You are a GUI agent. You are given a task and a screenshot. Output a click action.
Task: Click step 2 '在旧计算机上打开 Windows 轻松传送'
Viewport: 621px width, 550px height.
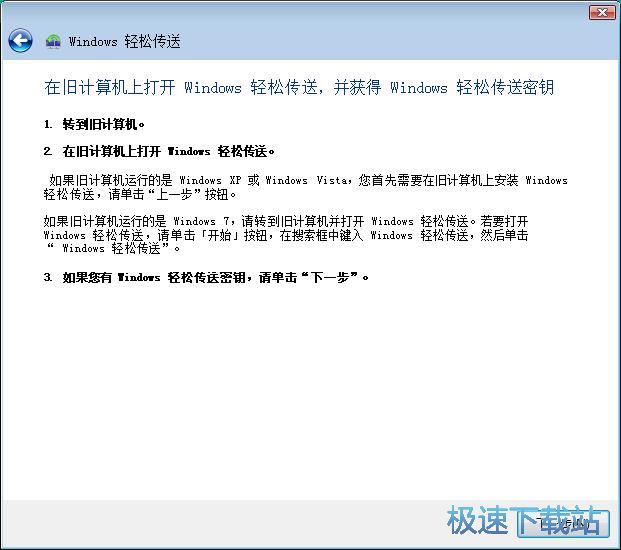159,151
